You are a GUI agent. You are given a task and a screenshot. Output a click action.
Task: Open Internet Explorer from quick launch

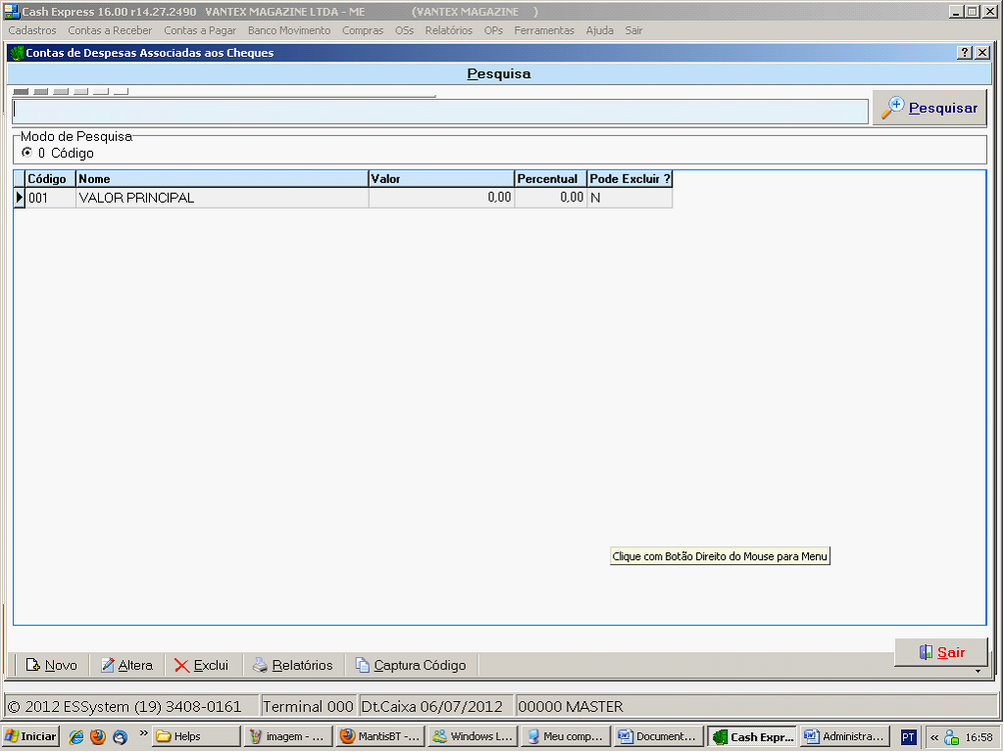pyautogui.click(x=76, y=737)
